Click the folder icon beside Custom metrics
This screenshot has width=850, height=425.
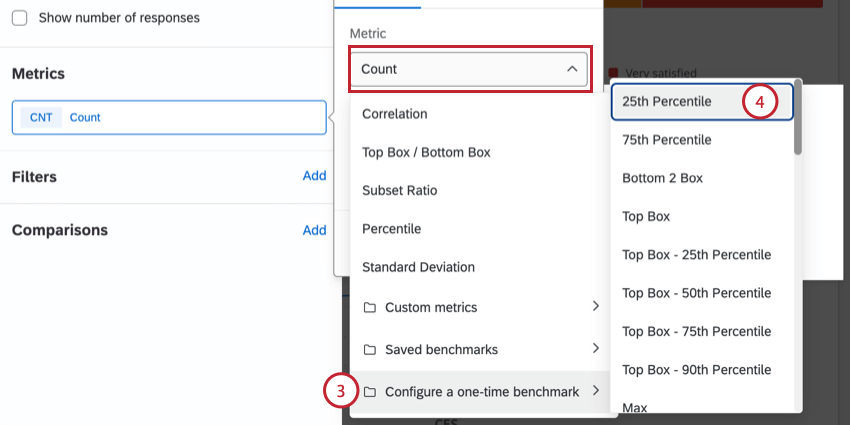click(369, 307)
